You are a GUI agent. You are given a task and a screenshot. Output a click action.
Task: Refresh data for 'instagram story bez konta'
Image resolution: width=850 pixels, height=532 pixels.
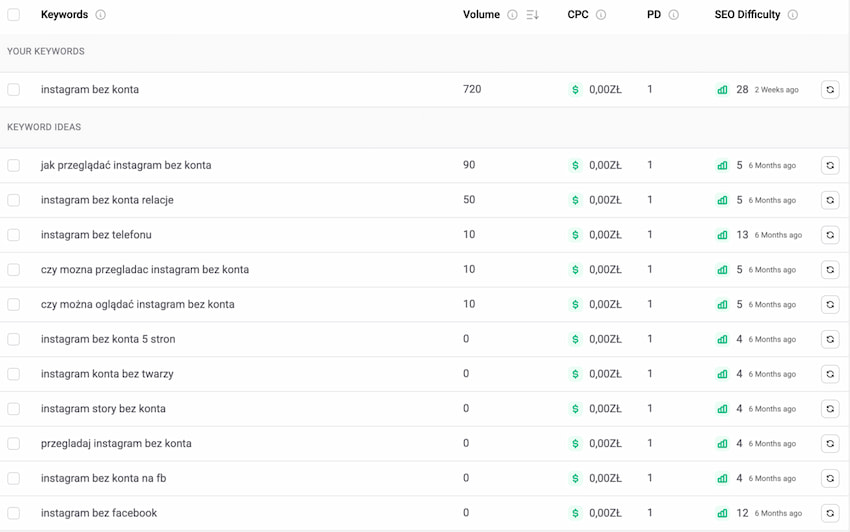(830, 408)
